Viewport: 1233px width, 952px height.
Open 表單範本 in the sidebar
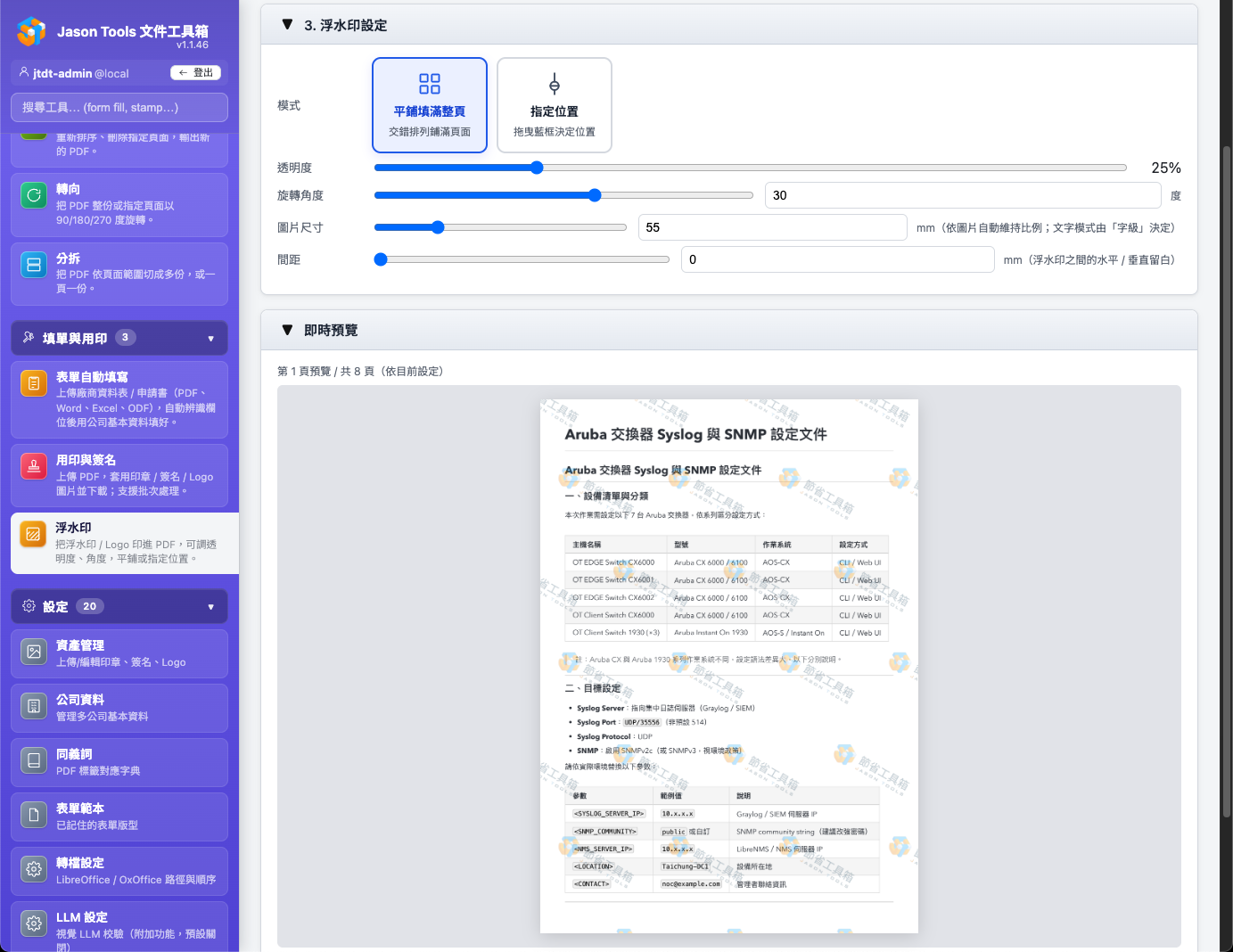pyautogui.click(x=119, y=816)
